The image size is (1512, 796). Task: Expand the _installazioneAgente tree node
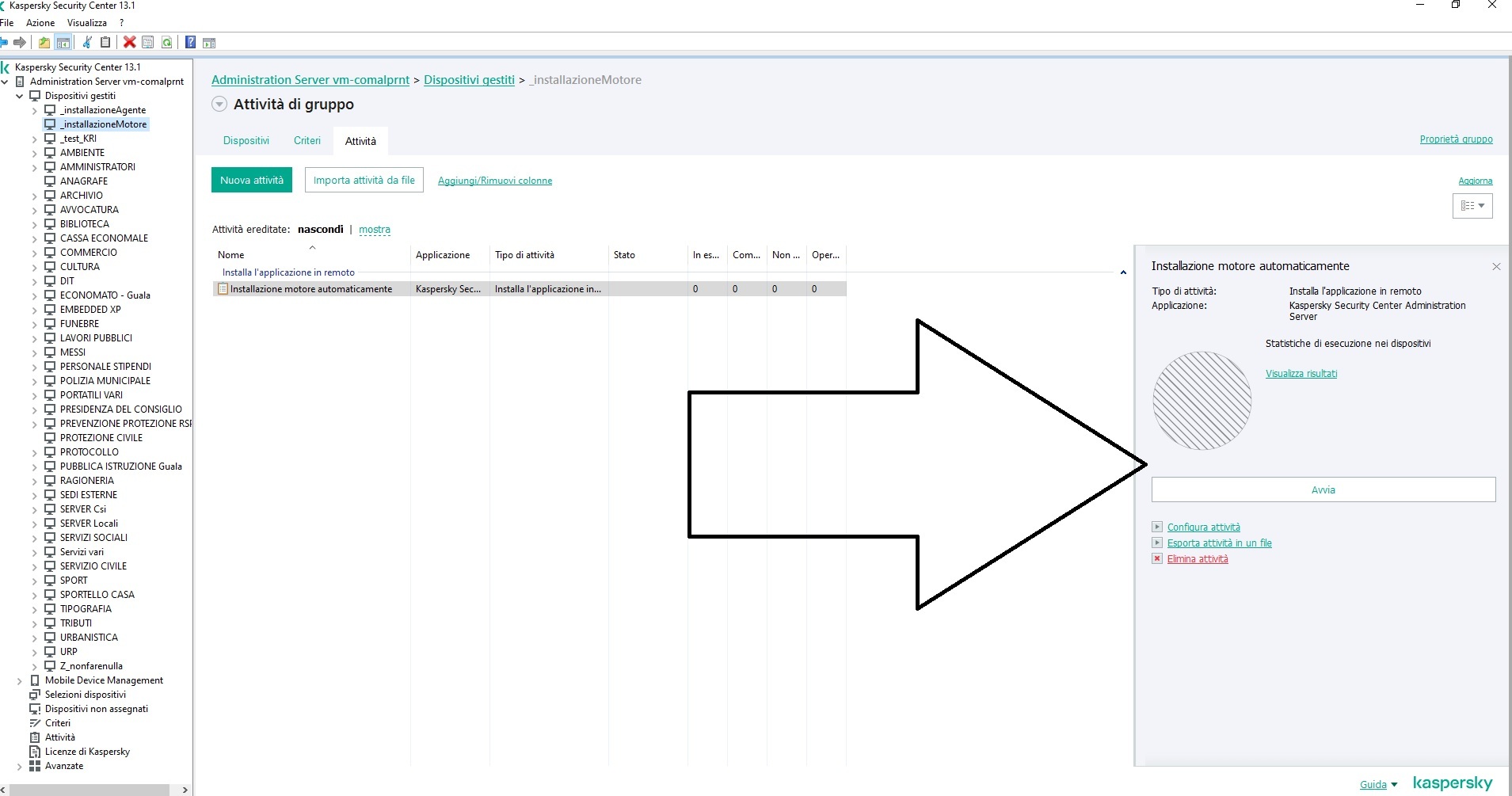click(35, 110)
